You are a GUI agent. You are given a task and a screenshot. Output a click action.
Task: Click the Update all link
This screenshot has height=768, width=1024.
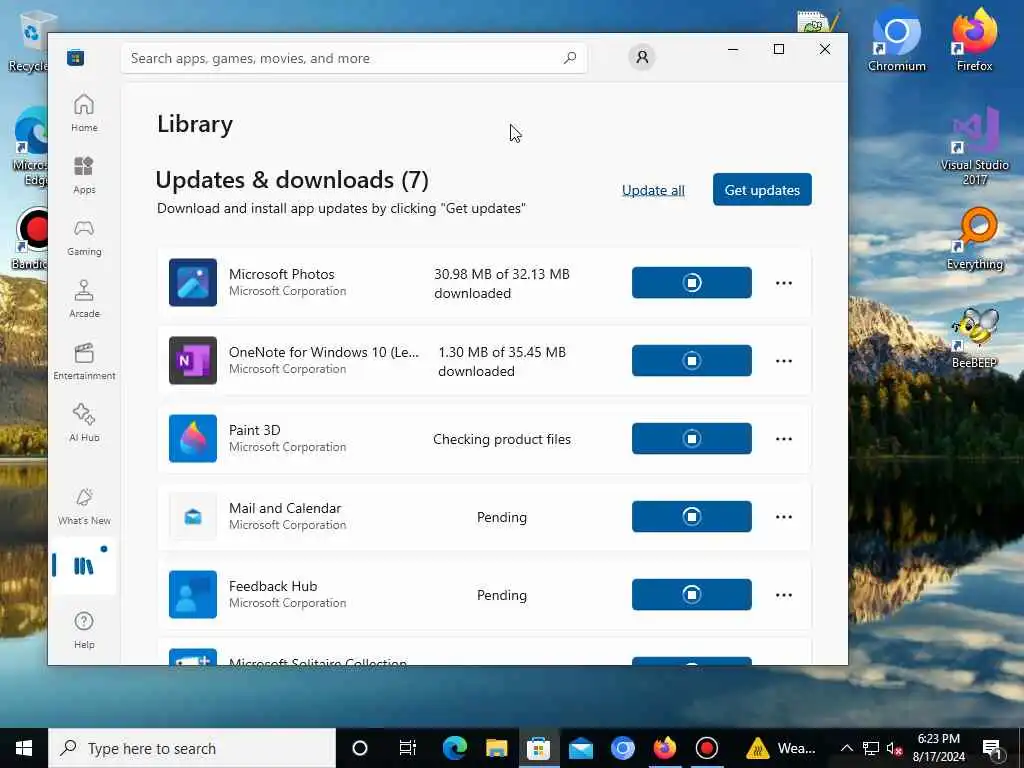click(653, 190)
